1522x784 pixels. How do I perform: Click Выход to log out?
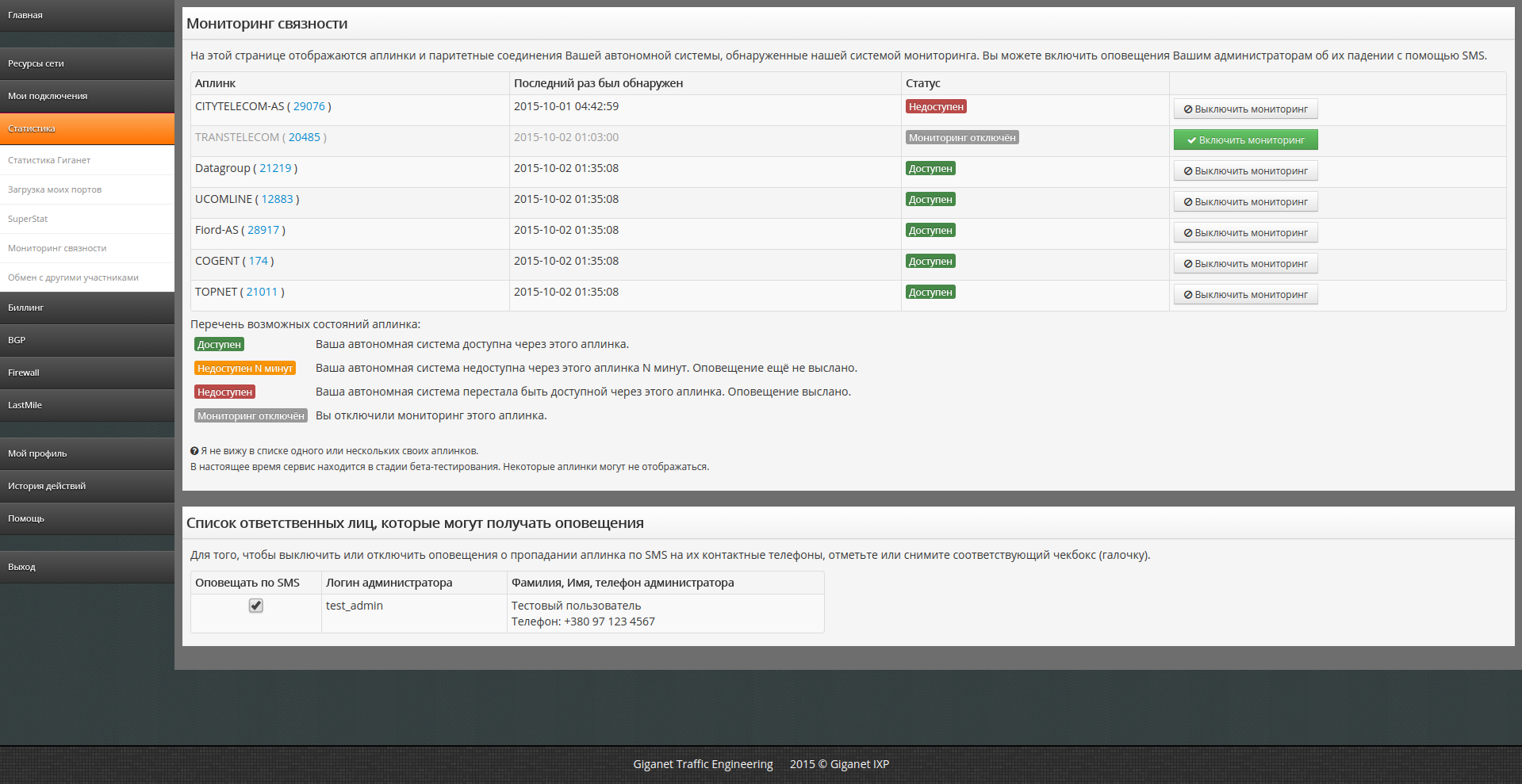87,567
